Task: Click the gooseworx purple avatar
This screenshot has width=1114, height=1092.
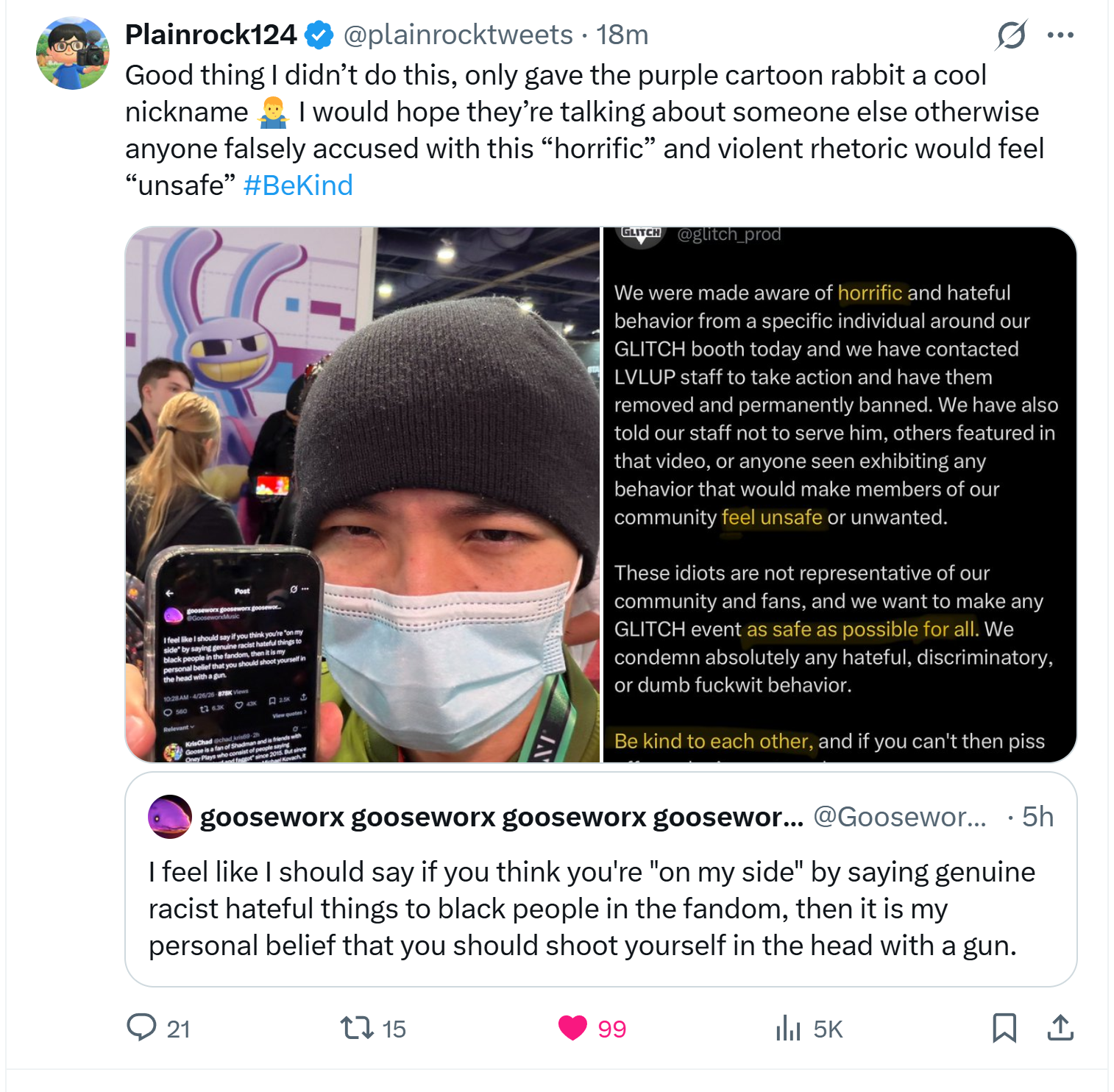Action: click(x=170, y=817)
